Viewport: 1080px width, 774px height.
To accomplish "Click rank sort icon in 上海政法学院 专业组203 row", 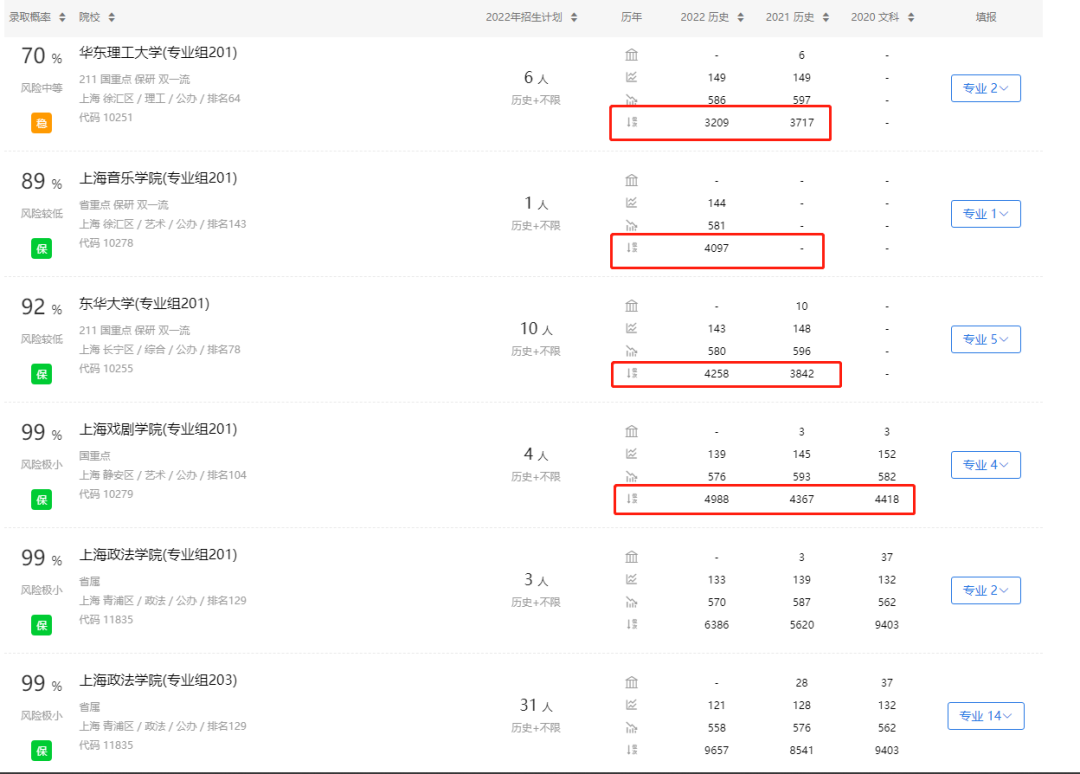I will point(631,749).
